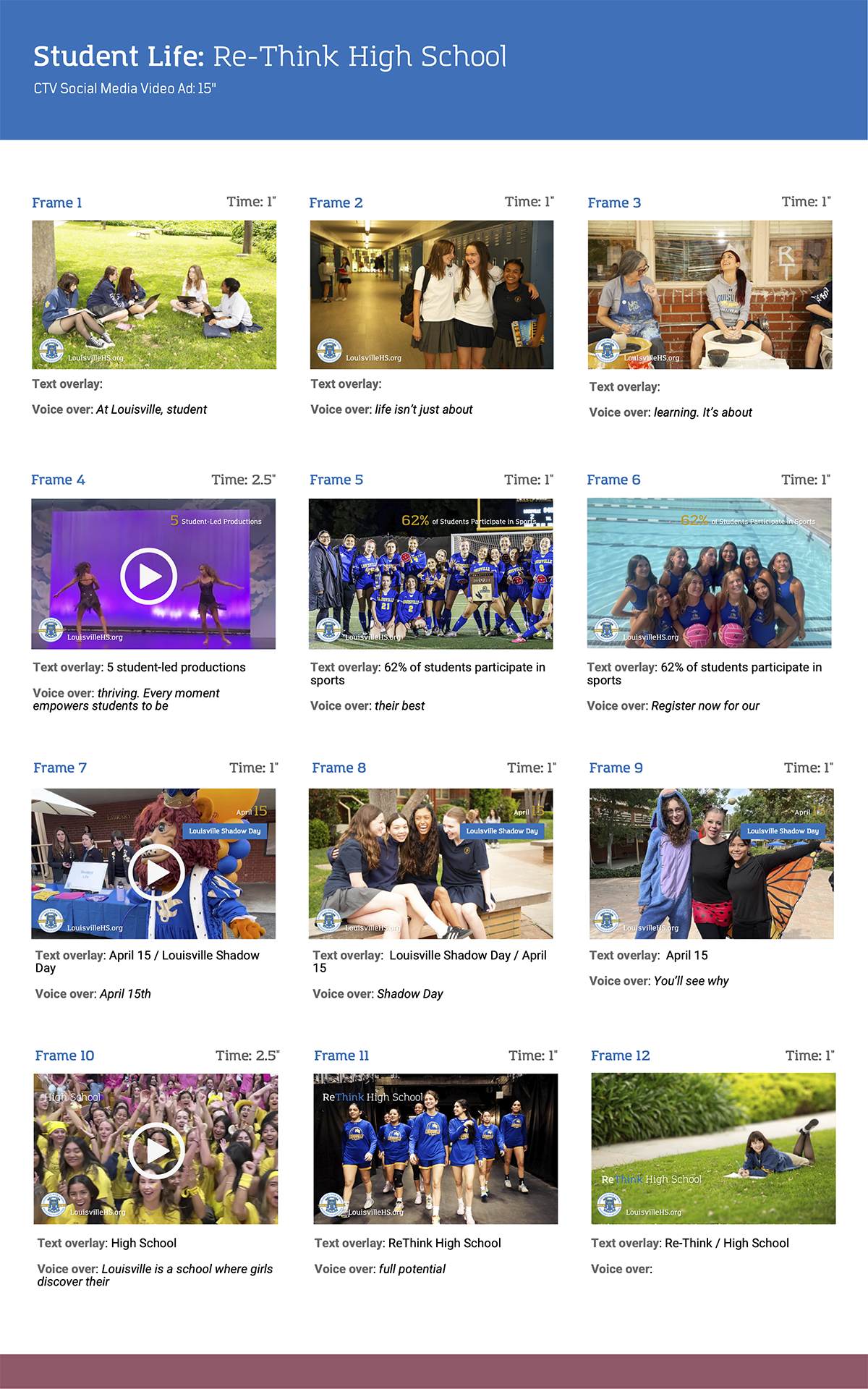The image size is (868, 1389).
Task: Click the 'Time: 2.5"' label of Frame 4
Action: coord(244,480)
